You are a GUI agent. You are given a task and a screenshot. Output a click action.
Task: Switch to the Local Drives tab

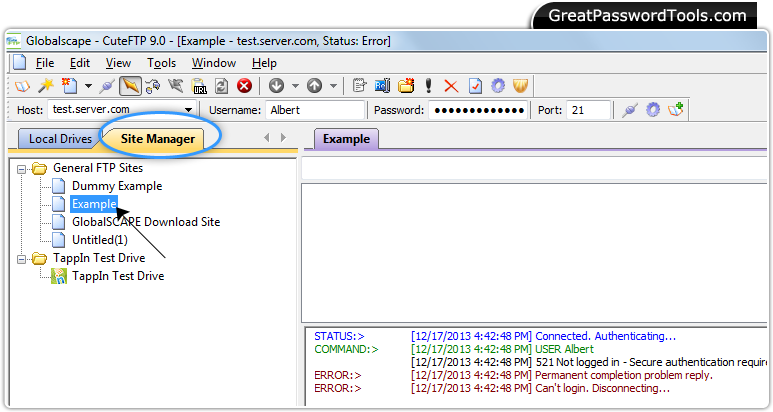pyautogui.click(x=59, y=139)
